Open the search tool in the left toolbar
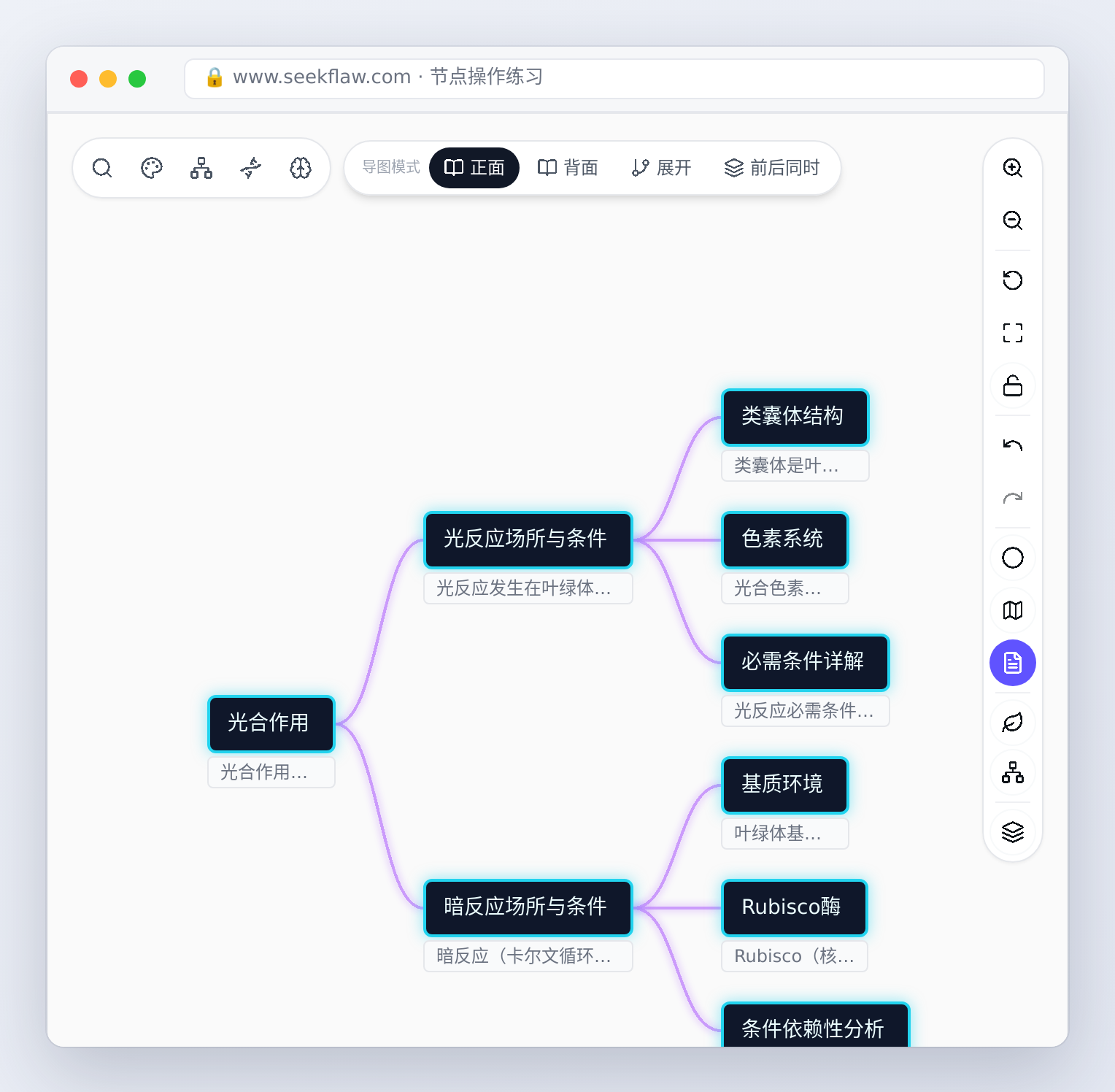 pos(102,168)
